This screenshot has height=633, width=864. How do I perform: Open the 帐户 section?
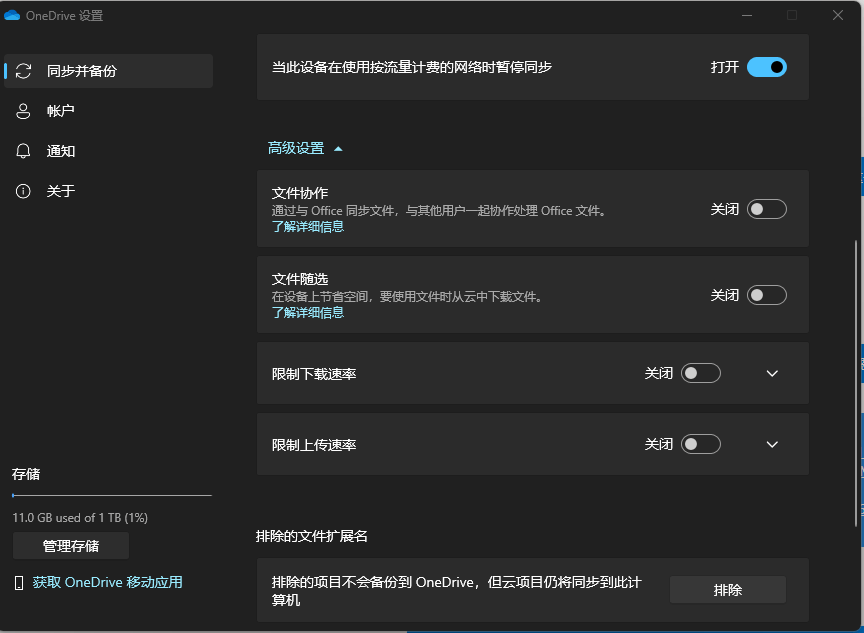[x=109, y=111]
